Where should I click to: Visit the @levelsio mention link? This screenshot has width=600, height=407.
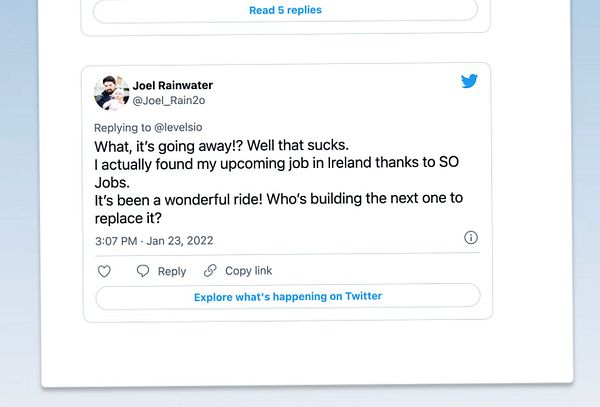tap(180, 128)
